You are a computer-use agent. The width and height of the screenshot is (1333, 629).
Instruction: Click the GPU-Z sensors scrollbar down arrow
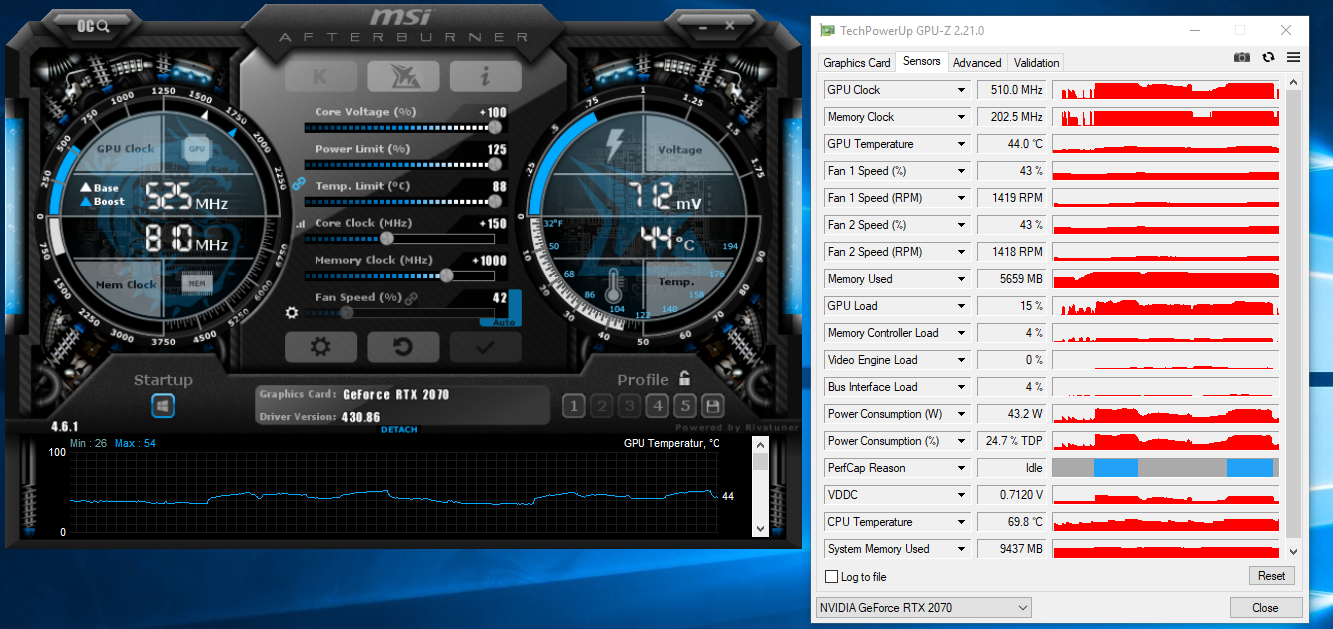tap(1293, 551)
